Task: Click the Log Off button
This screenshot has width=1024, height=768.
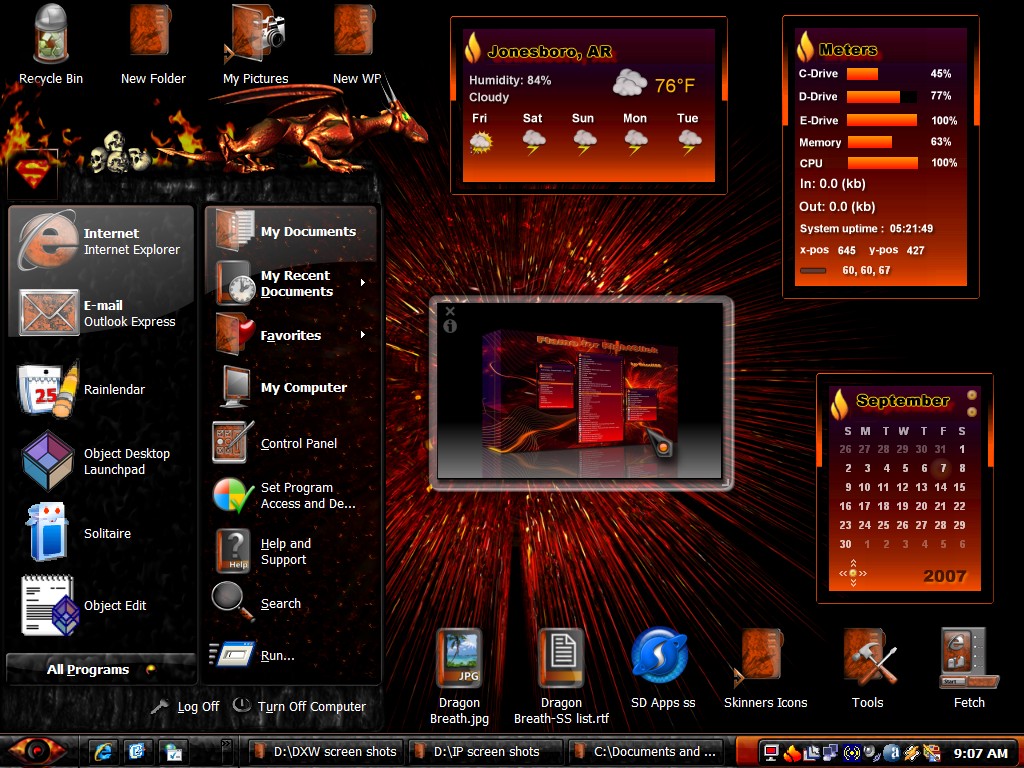Action: [x=185, y=706]
